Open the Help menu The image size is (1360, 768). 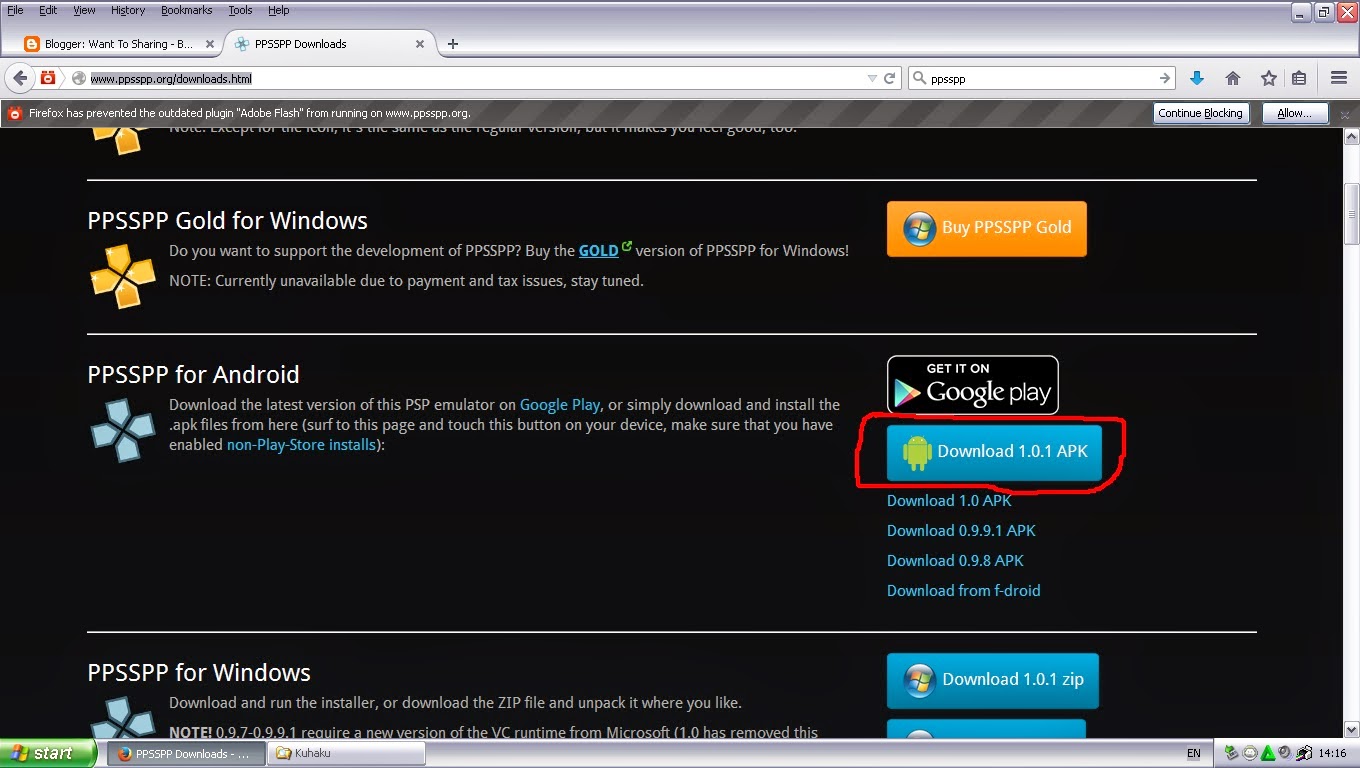click(x=278, y=10)
